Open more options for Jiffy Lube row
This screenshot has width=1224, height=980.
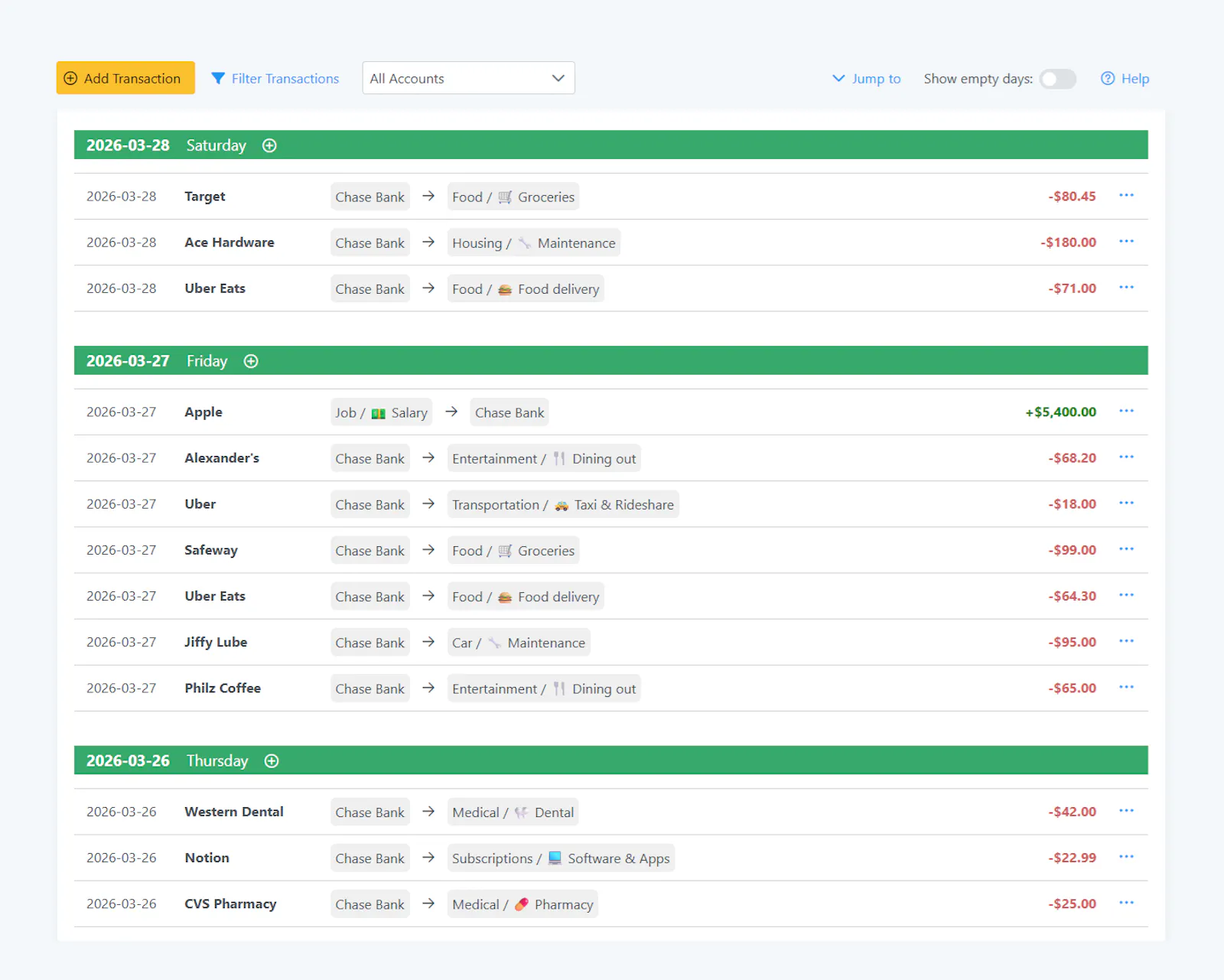1126,642
